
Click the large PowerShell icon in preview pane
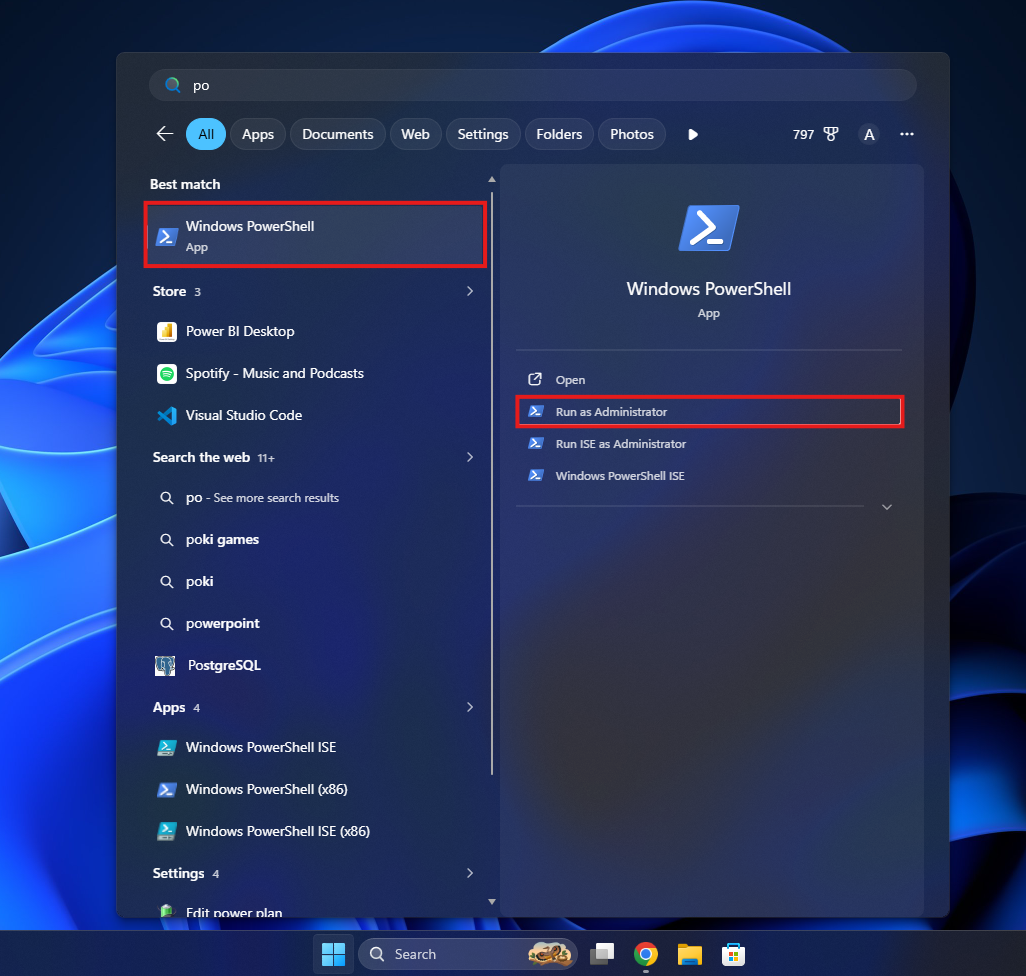[708, 227]
